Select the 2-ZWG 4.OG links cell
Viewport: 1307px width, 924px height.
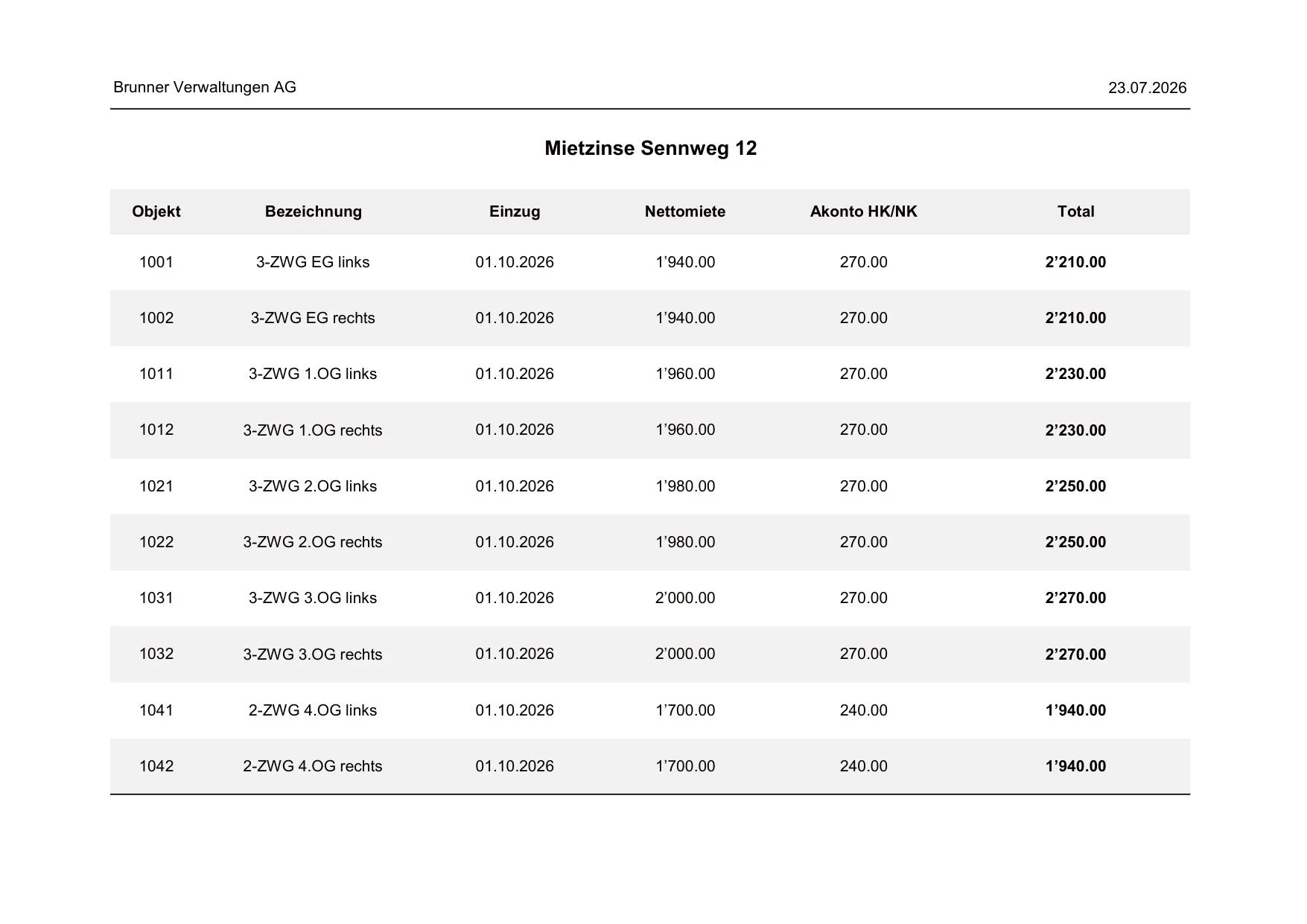(x=313, y=710)
